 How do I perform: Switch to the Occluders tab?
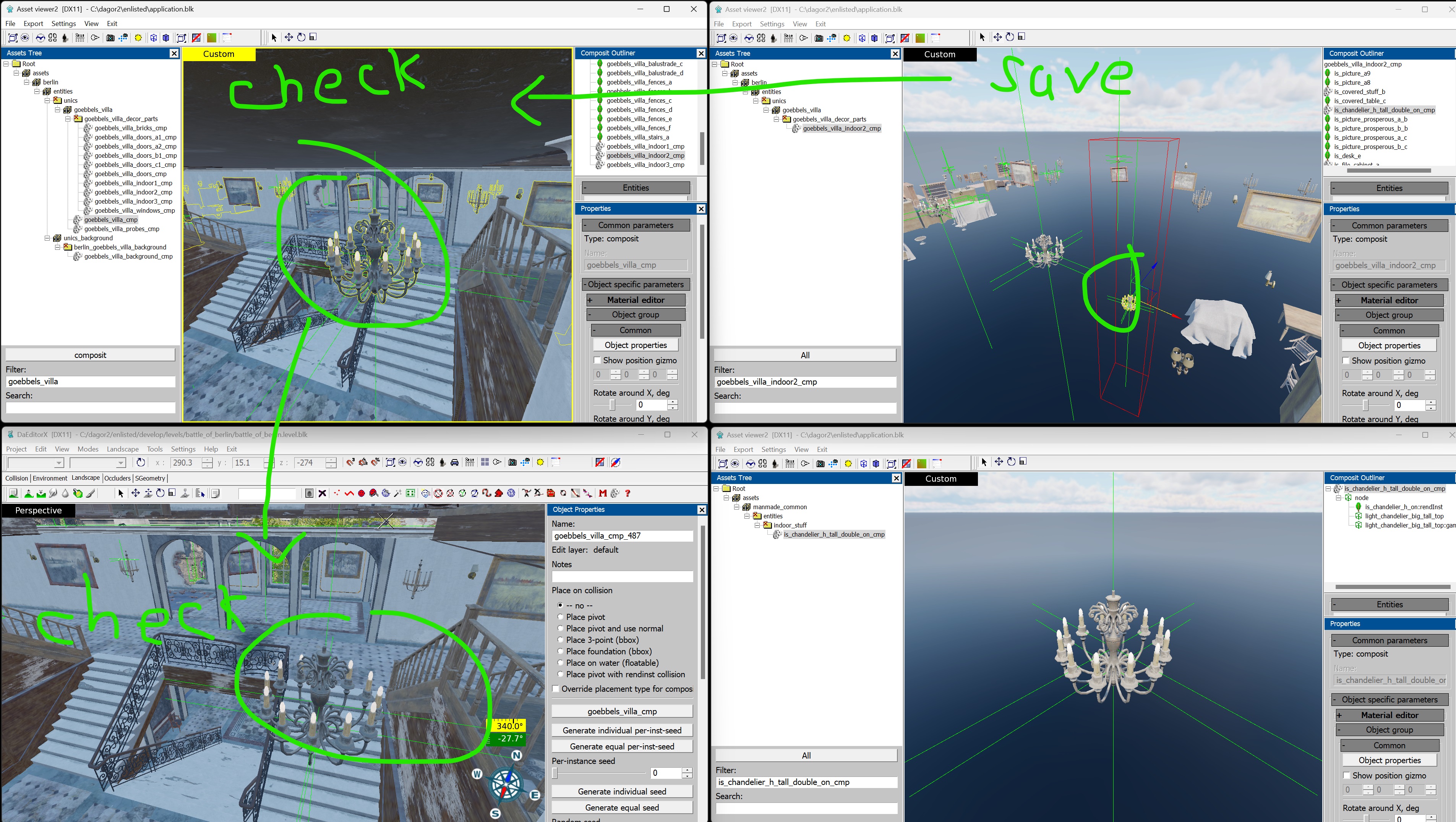click(x=117, y=478)
